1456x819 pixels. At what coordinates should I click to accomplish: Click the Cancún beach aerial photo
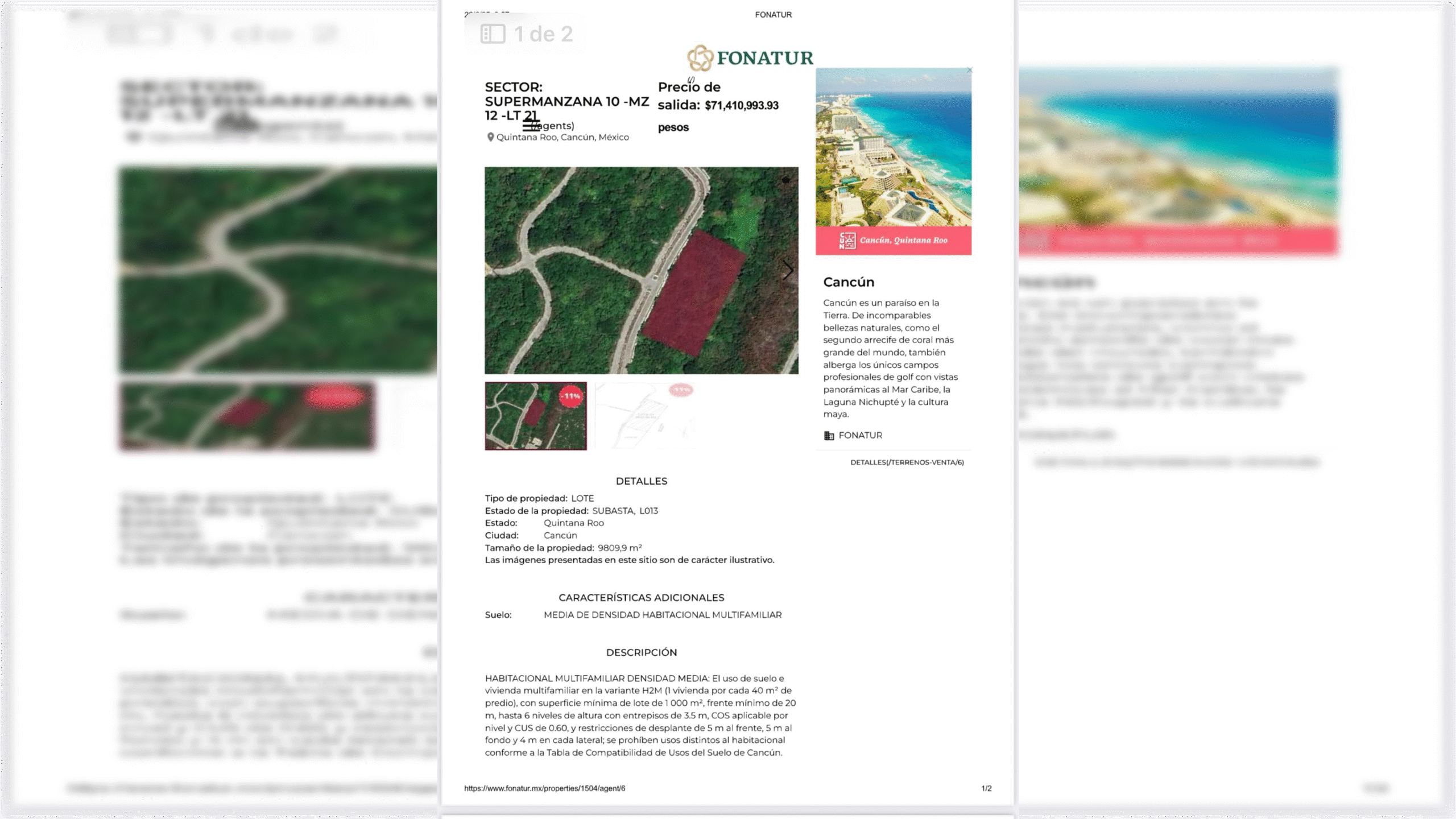click(x=893, y=148)
